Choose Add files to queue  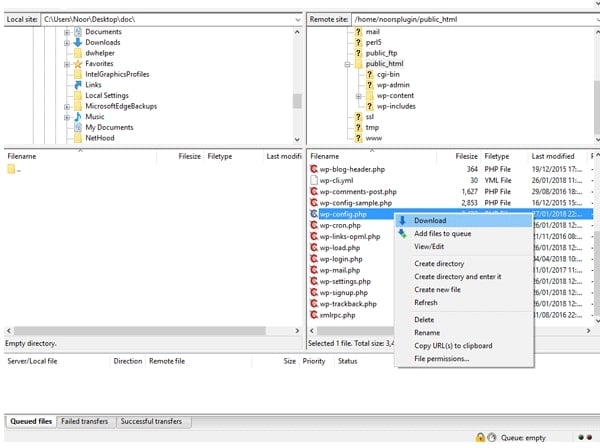coord(464,233)
